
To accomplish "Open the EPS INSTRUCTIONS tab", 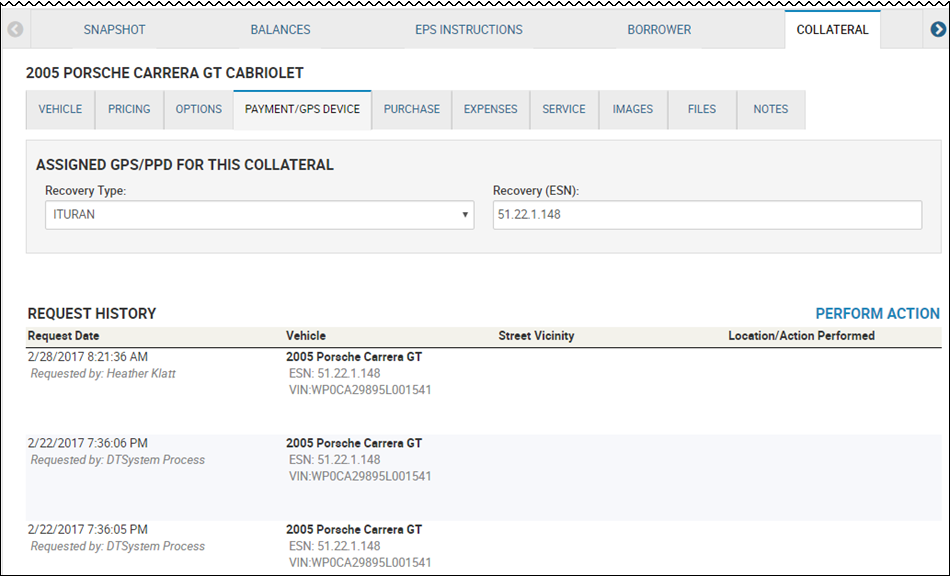I will coord(469,30).
